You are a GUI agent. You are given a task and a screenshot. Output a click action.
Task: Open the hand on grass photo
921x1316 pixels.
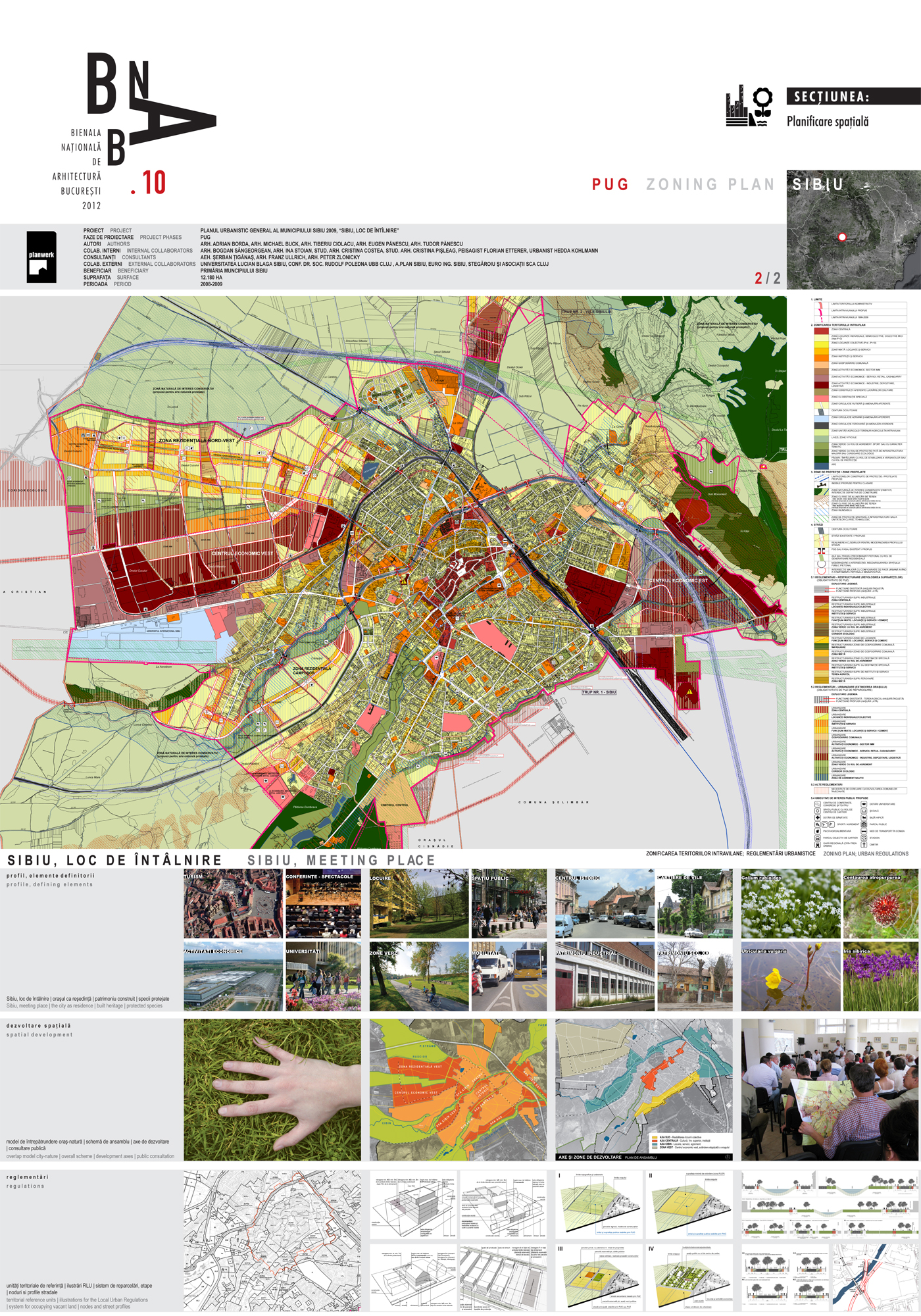272,1090
